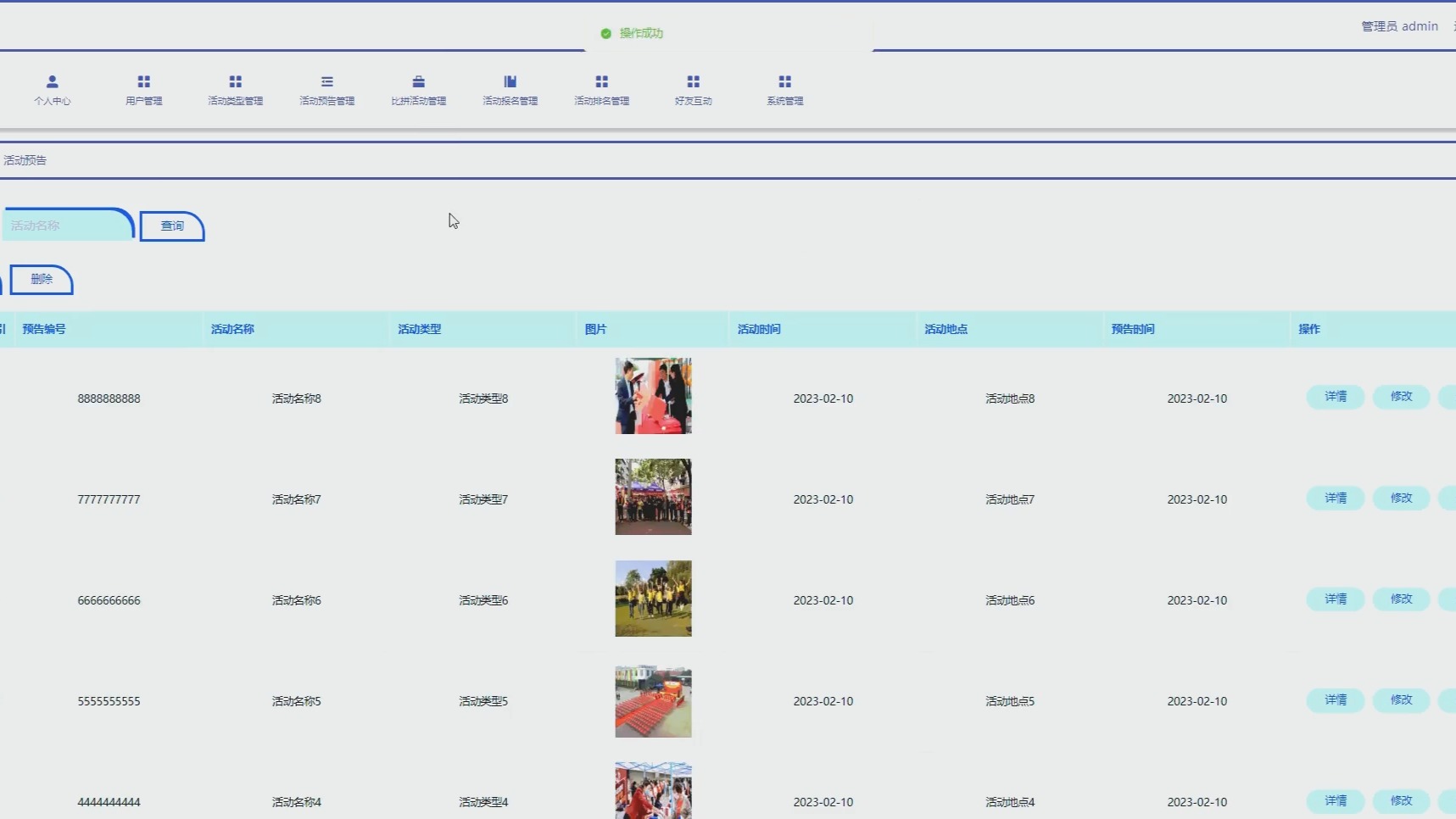Click the 活动地点4 cell
Screen dimensions: 1456x819
pos(1010,802)
